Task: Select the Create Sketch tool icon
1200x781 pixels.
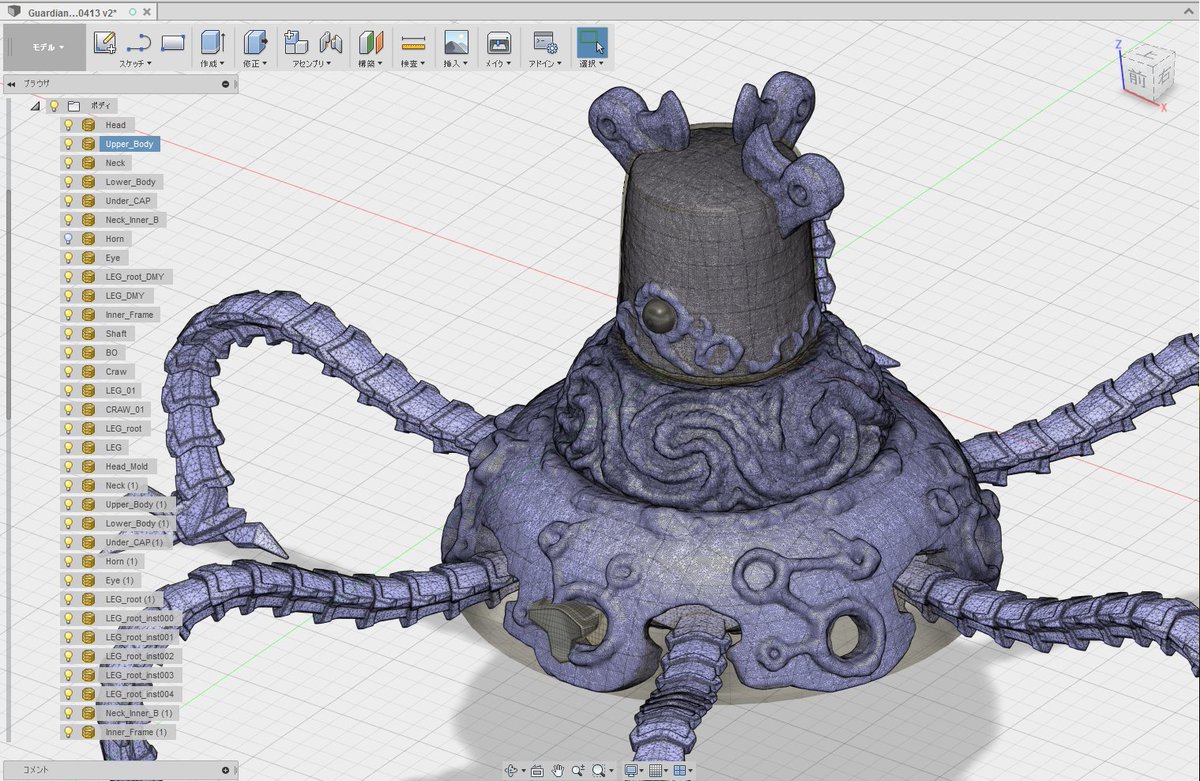Action: (x=105, y=42)
